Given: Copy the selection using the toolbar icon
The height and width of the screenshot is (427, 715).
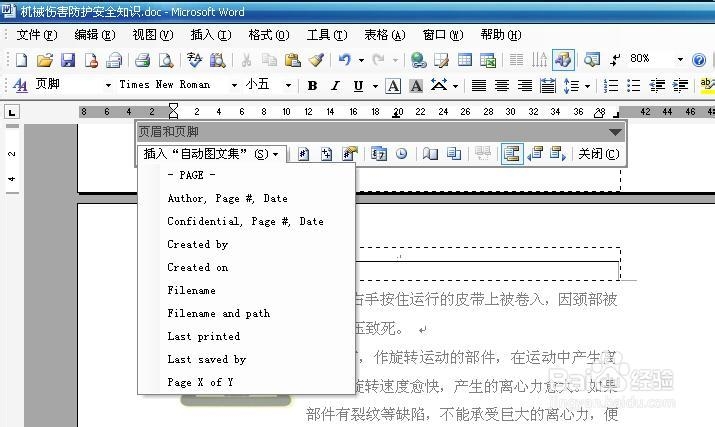Looking at the screenshot, I should pos(269,60).
